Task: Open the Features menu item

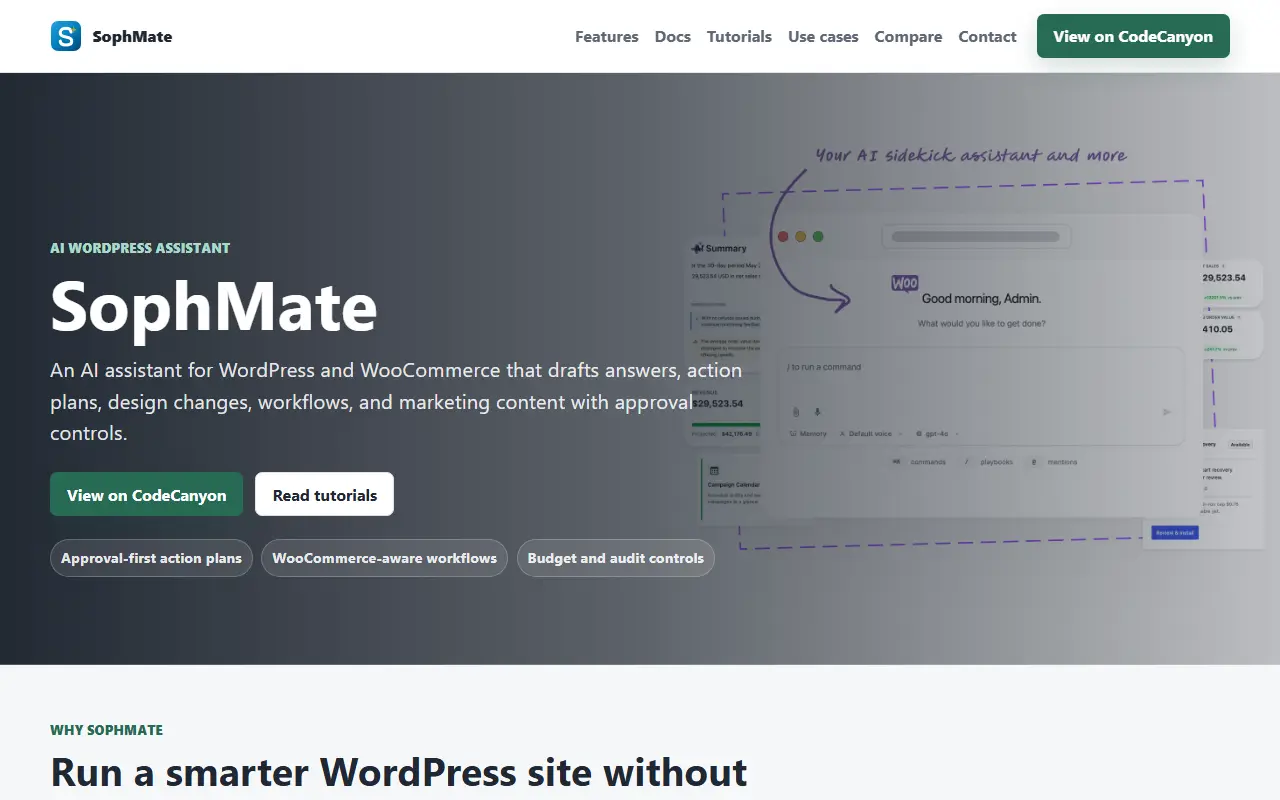Action: (607, 36)
